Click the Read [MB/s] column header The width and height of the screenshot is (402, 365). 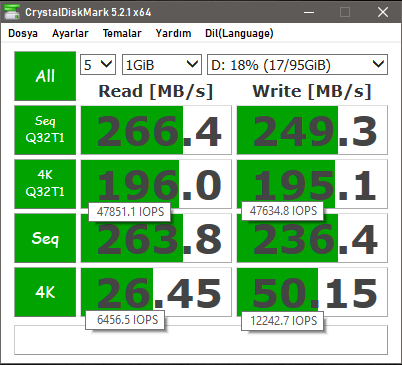(156, 91)
